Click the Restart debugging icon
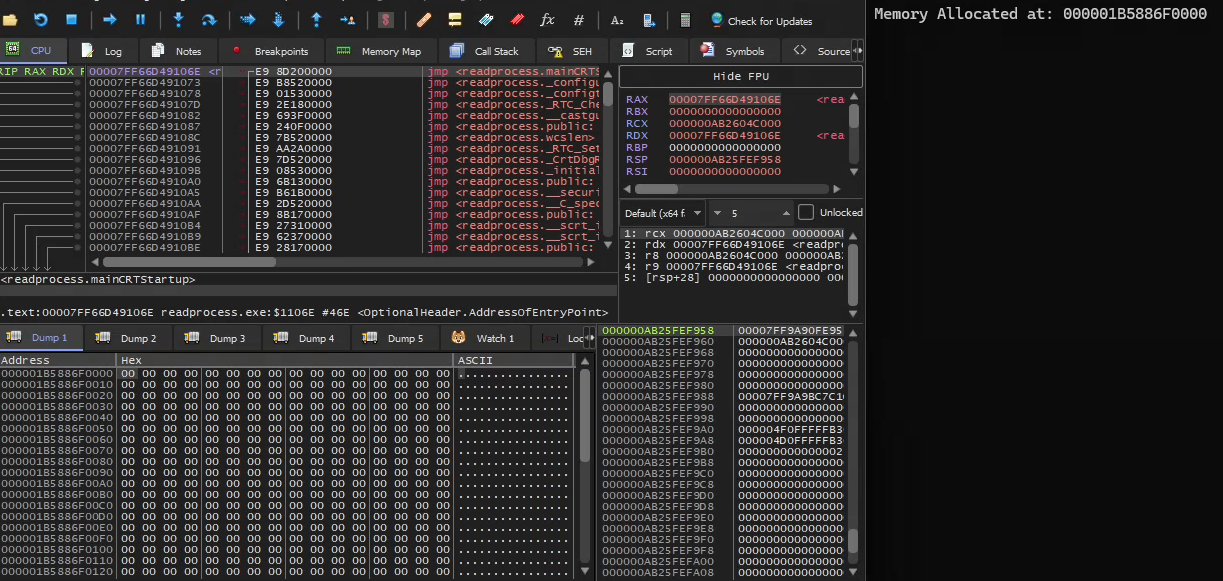The image size is (1223, 581). pos(41,19)
